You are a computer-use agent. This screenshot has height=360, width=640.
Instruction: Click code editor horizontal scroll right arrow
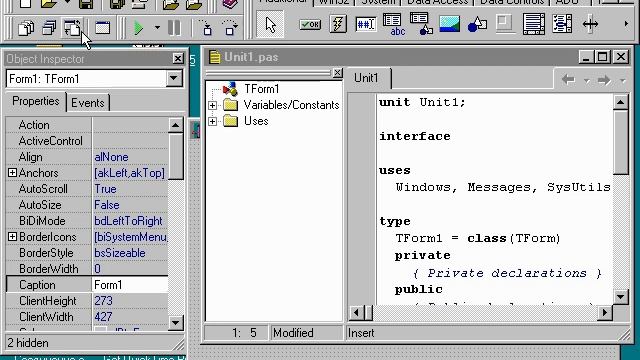point(605,313)
